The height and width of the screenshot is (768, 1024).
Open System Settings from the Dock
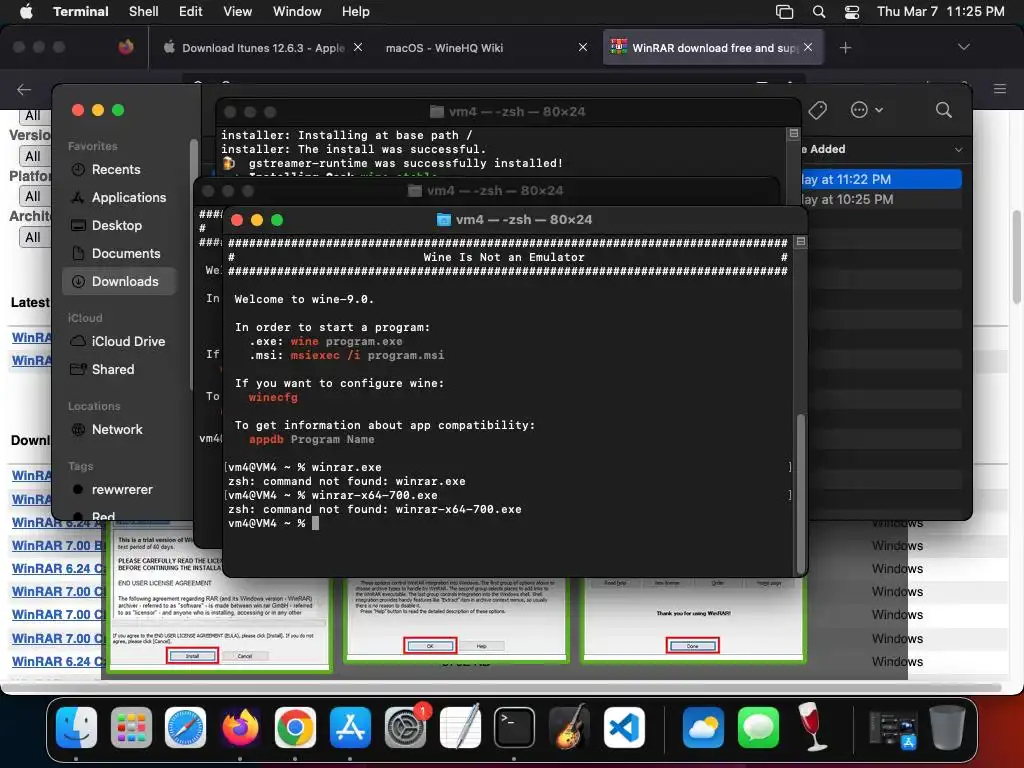(x=406, y=727)
